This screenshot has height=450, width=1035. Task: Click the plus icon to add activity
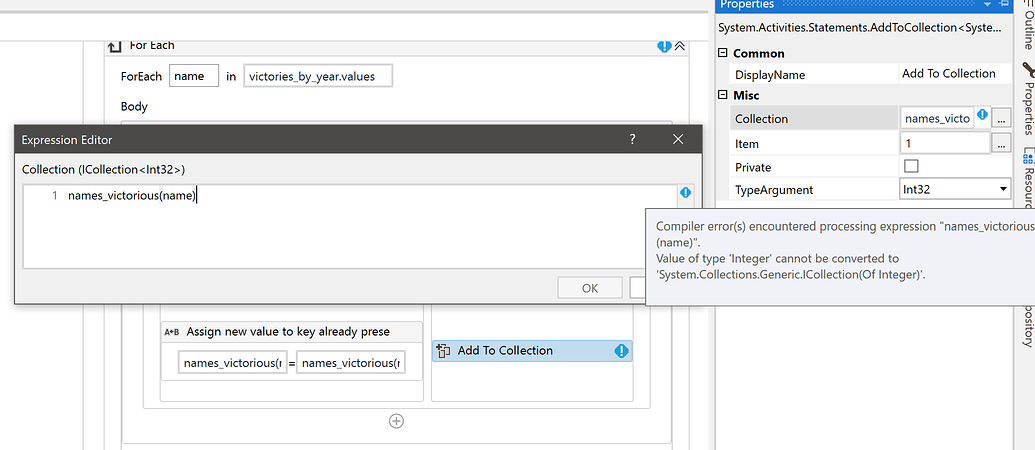click(396, 421)
